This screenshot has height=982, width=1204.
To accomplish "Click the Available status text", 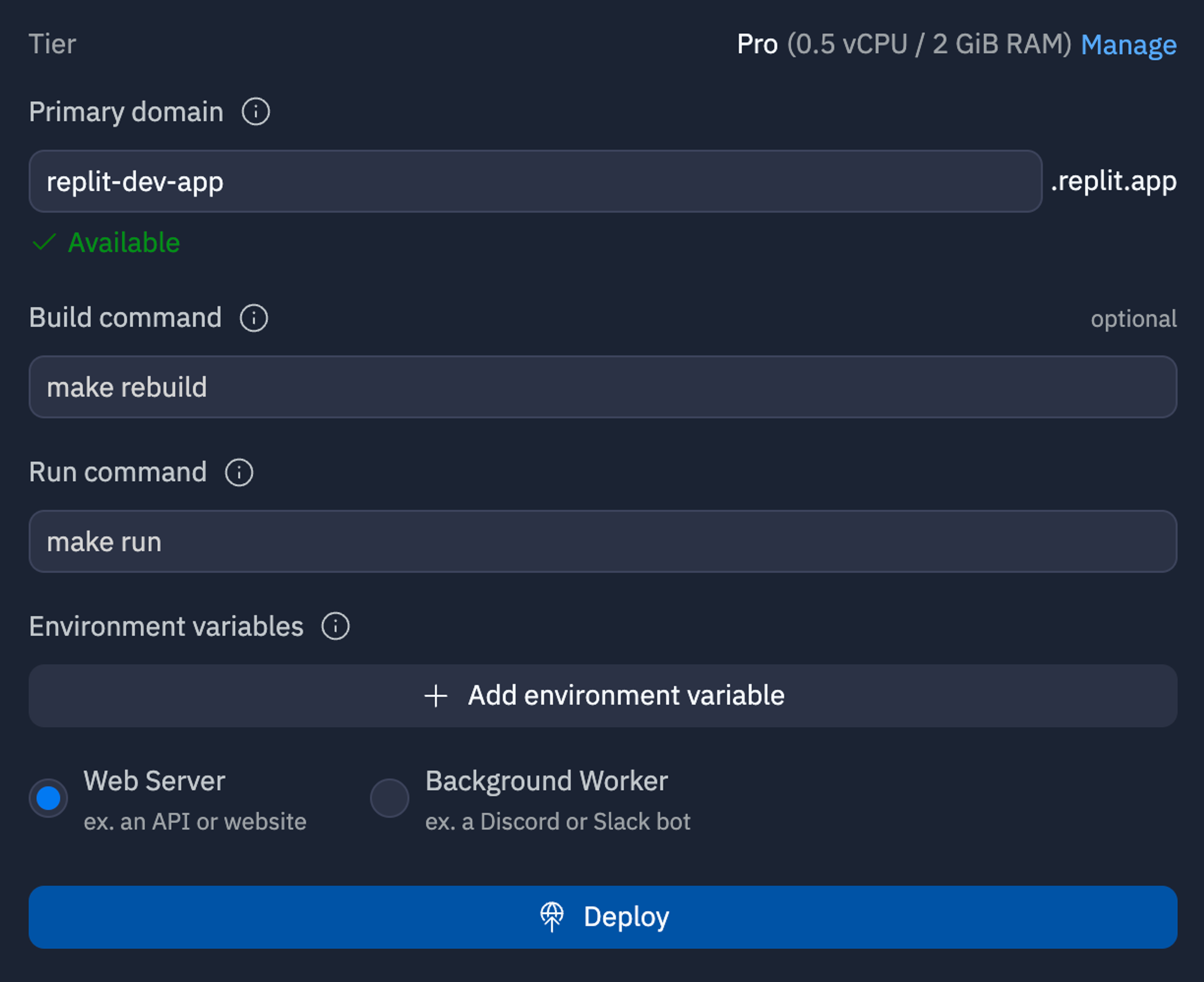I will tap(124, 243).
